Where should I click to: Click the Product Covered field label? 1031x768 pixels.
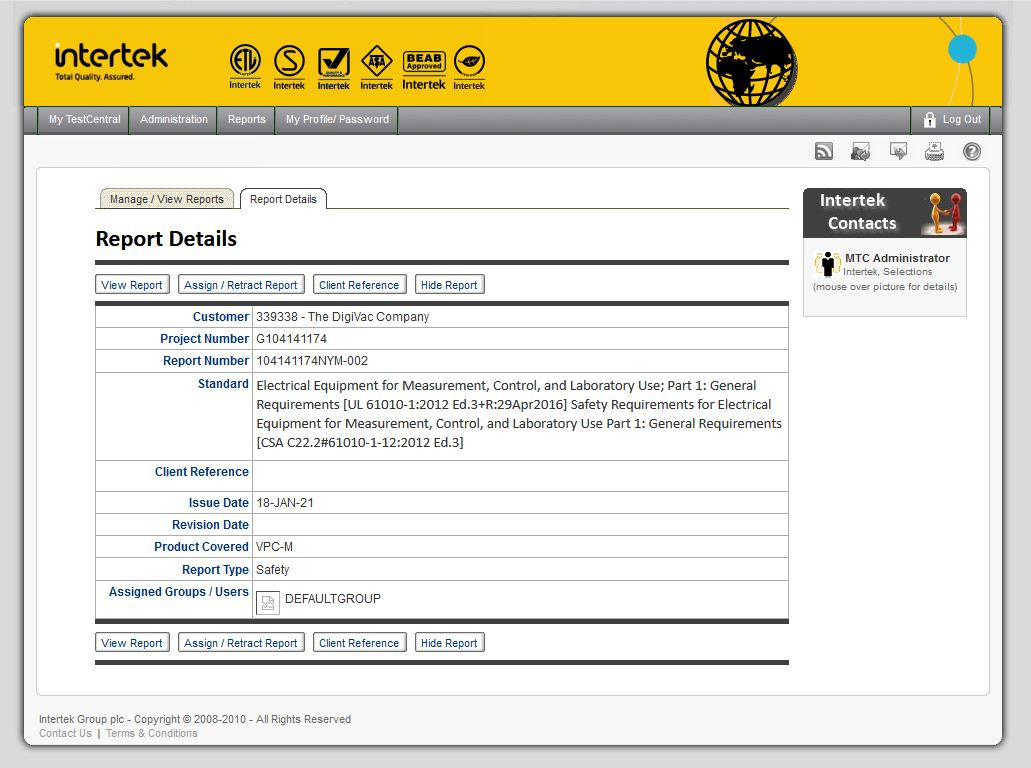[x=201, y=547]
